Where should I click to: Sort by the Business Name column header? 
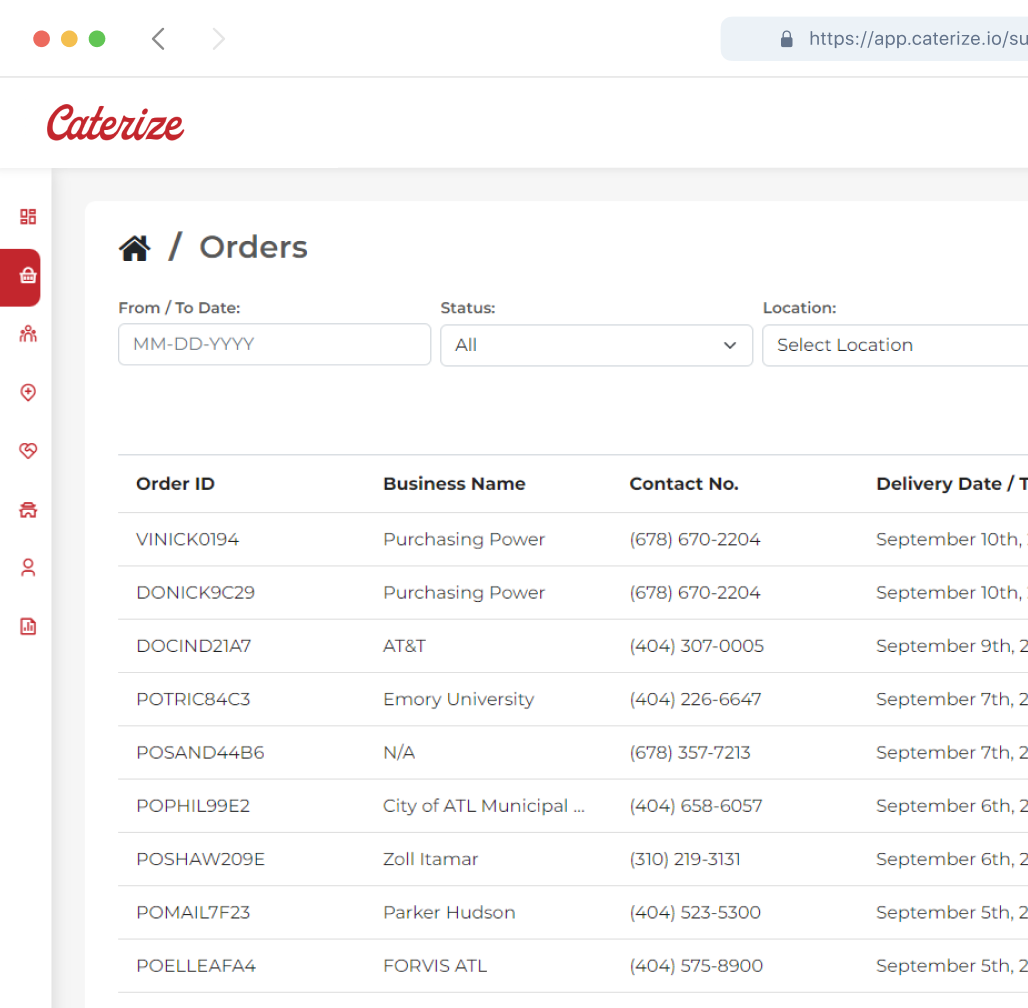454,484
